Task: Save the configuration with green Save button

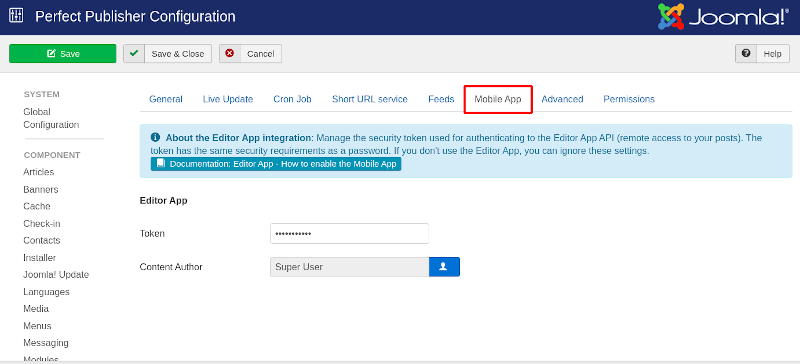Action: (63, 54)
